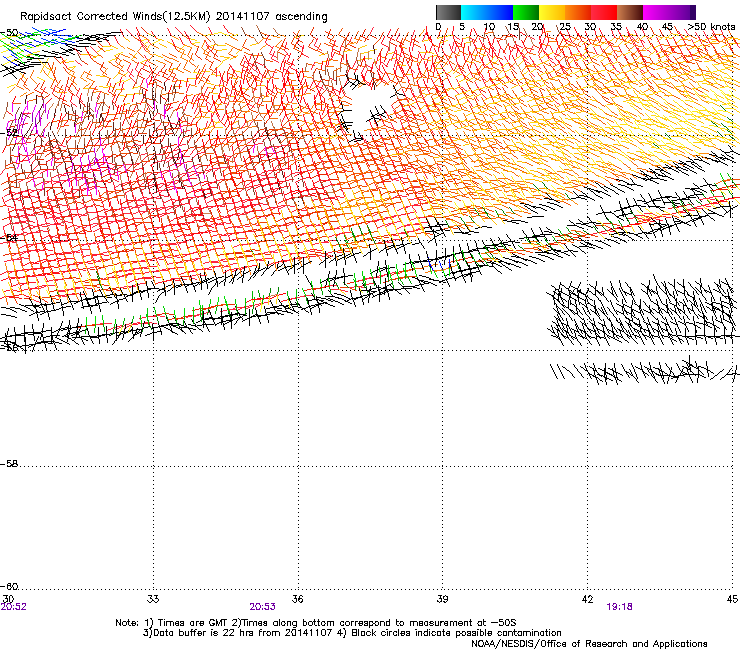Click the green 15-20 knots legend swatch
Image resolution: width=740 pixels, height=650 pixels.
coord(526,12)
